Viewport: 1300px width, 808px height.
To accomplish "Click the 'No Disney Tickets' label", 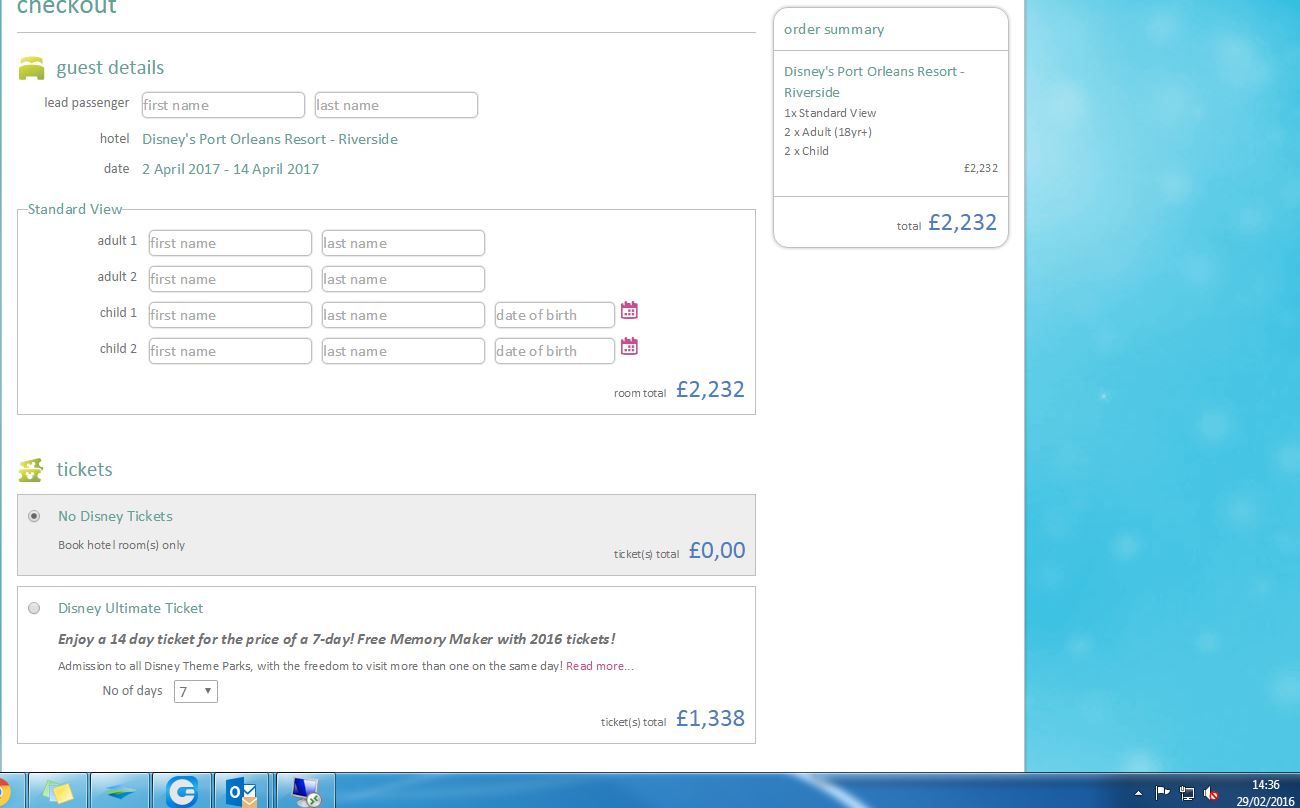I will 115,516.
